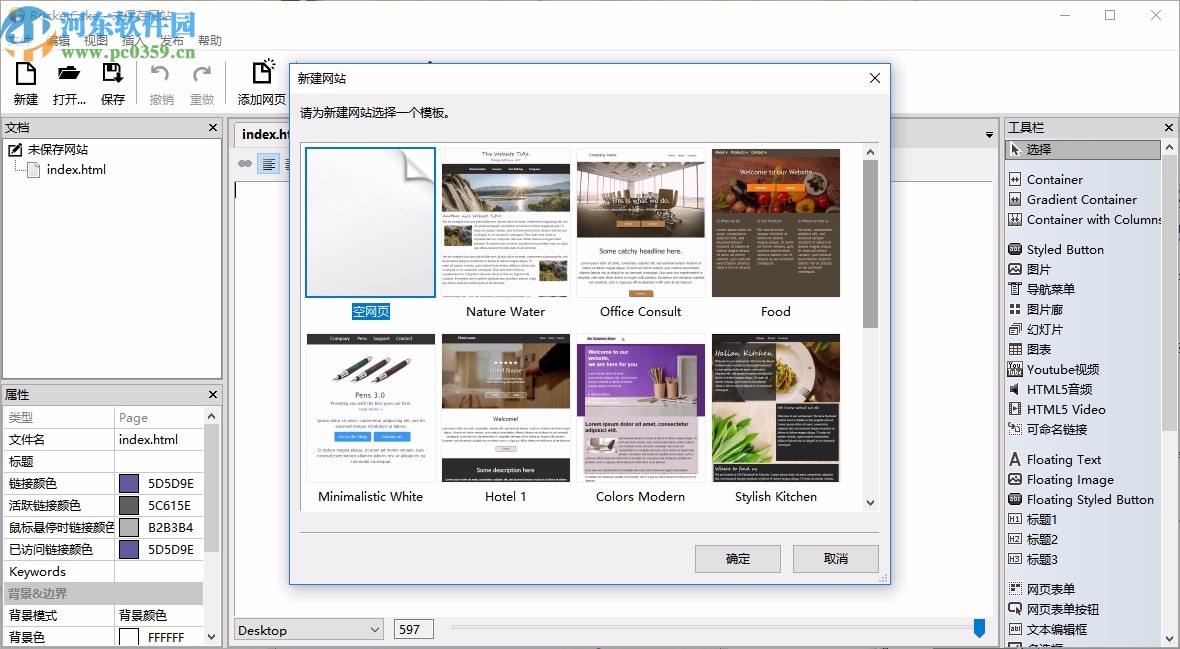
Task: Select the Colors Modern template
Action: tap(640, 408)
